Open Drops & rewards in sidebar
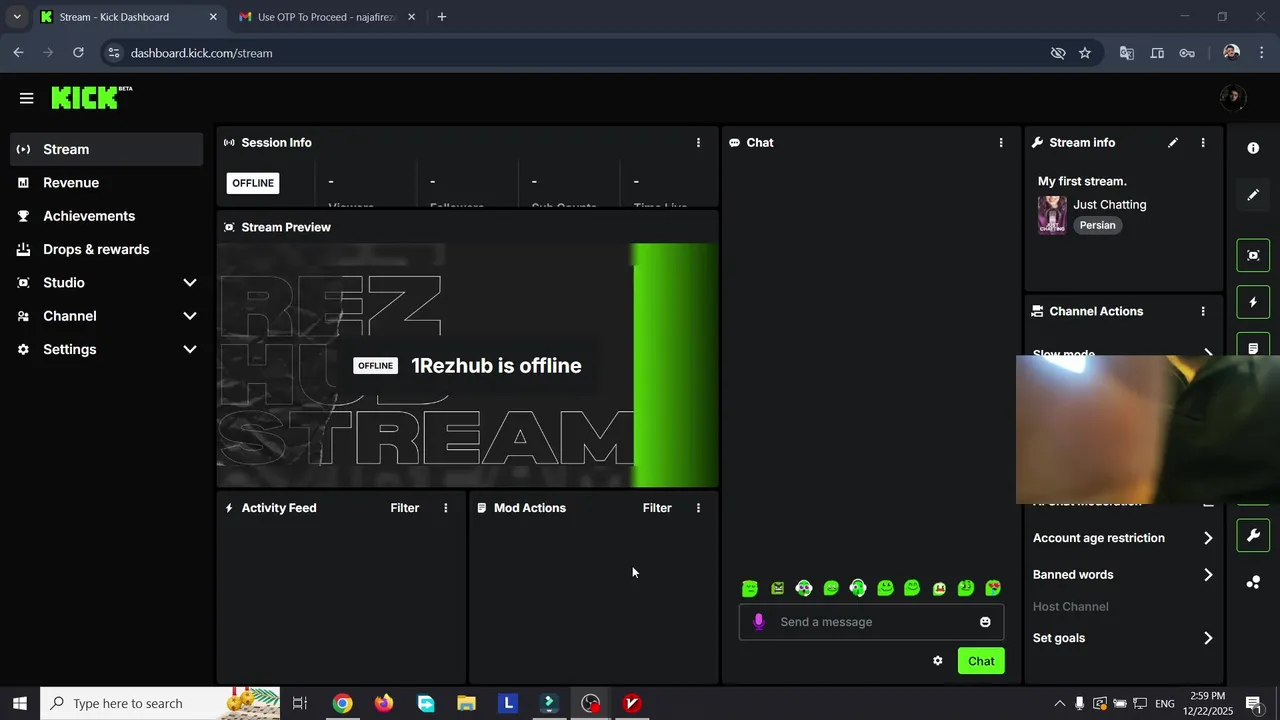Viewport: 1280px width, 720px height. tap(106, 249)
